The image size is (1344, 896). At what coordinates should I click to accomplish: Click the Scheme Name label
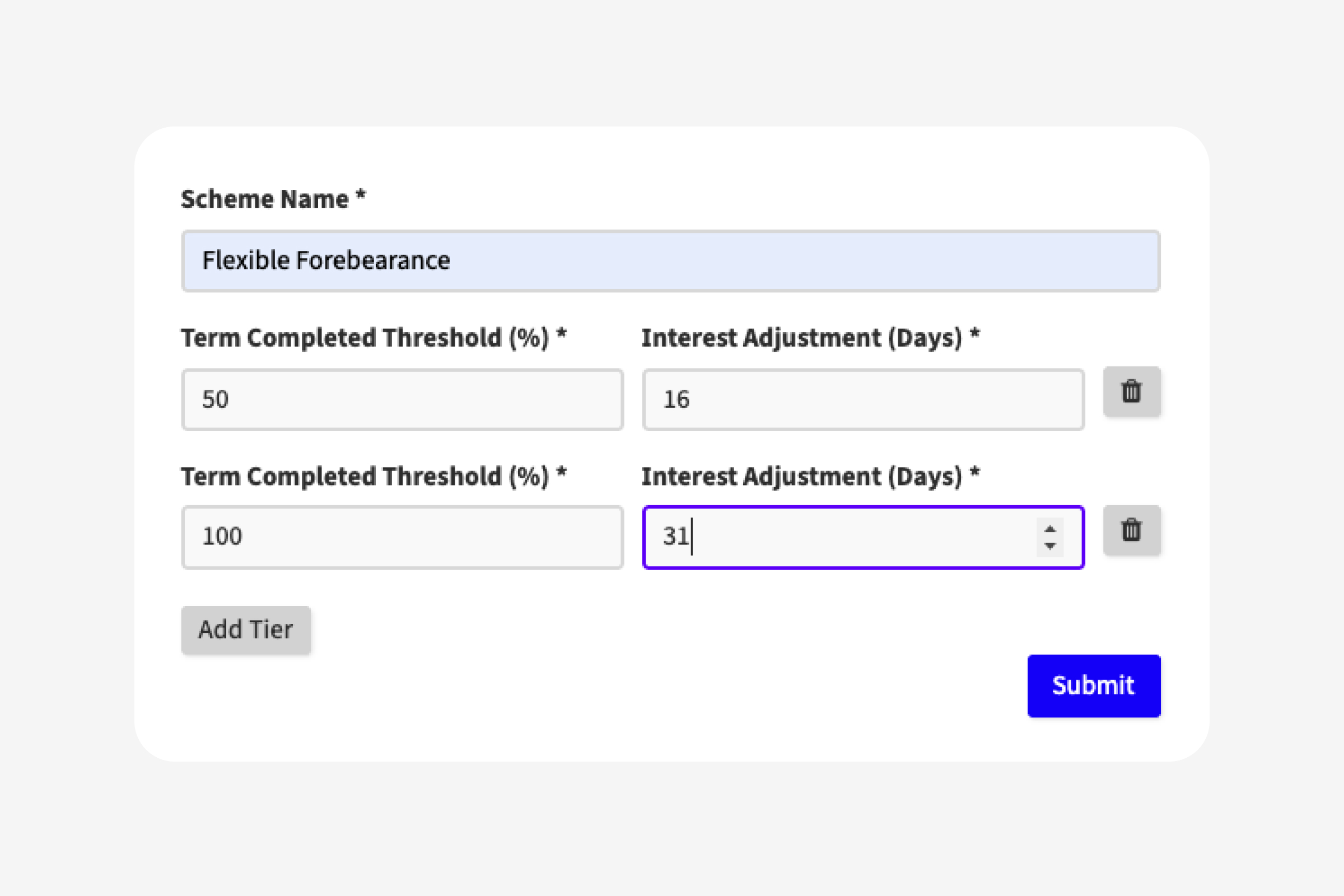(x=264, y=199)
